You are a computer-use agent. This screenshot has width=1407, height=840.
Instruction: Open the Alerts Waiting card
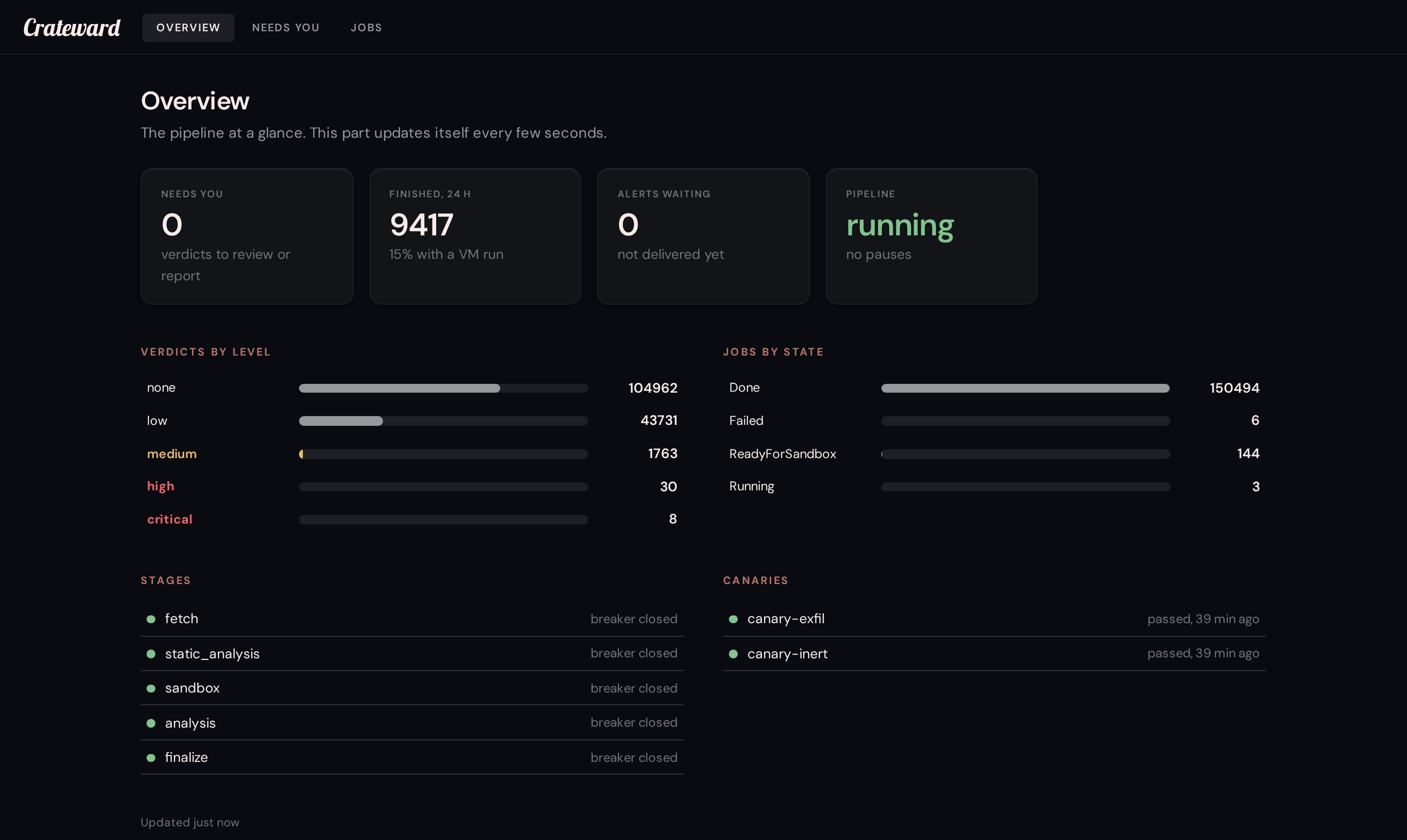703,236
